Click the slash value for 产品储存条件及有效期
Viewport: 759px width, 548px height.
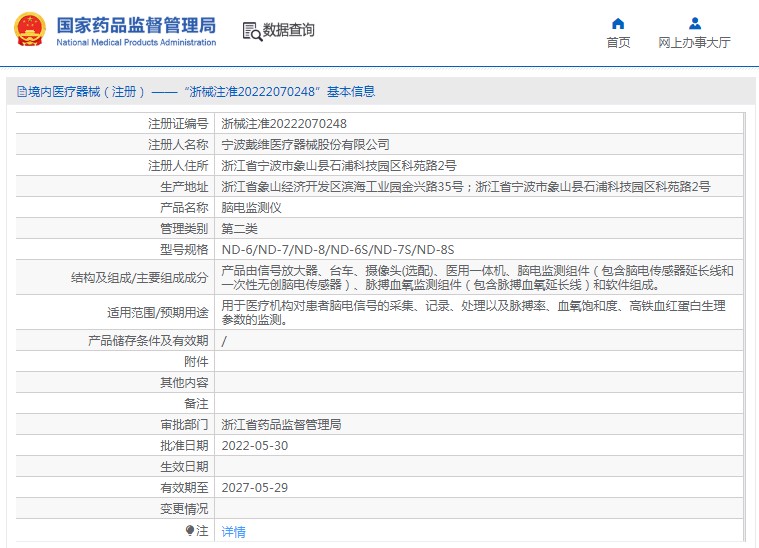[224, 341]
